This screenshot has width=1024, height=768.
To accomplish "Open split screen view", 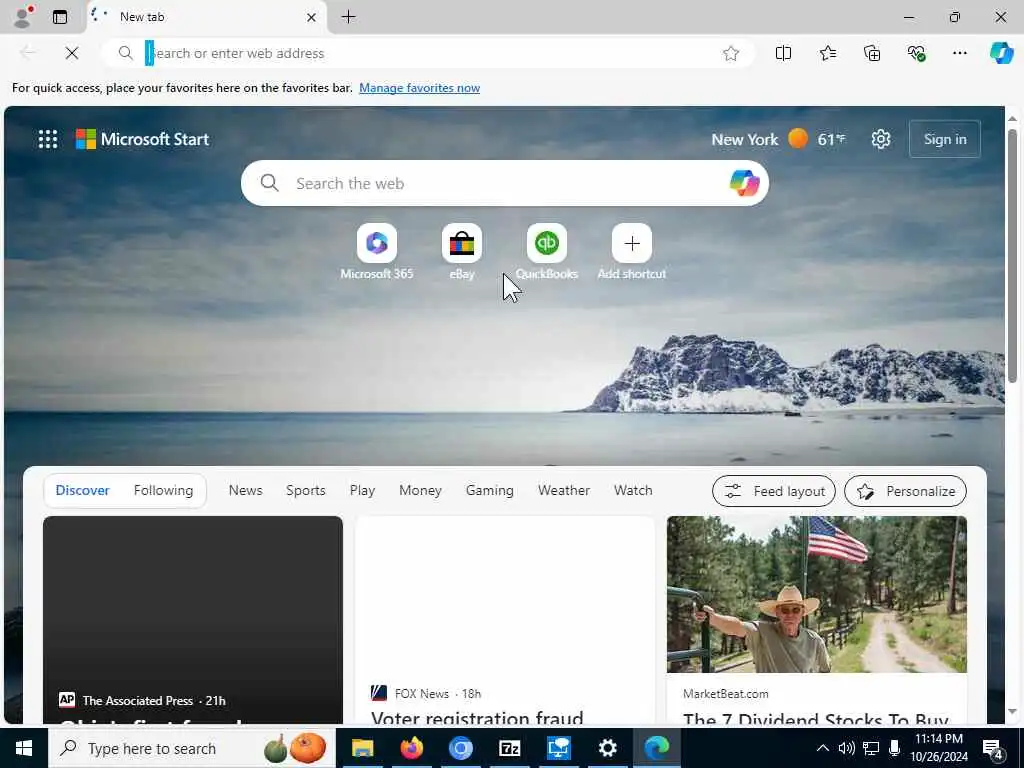I will click(783, 53).
